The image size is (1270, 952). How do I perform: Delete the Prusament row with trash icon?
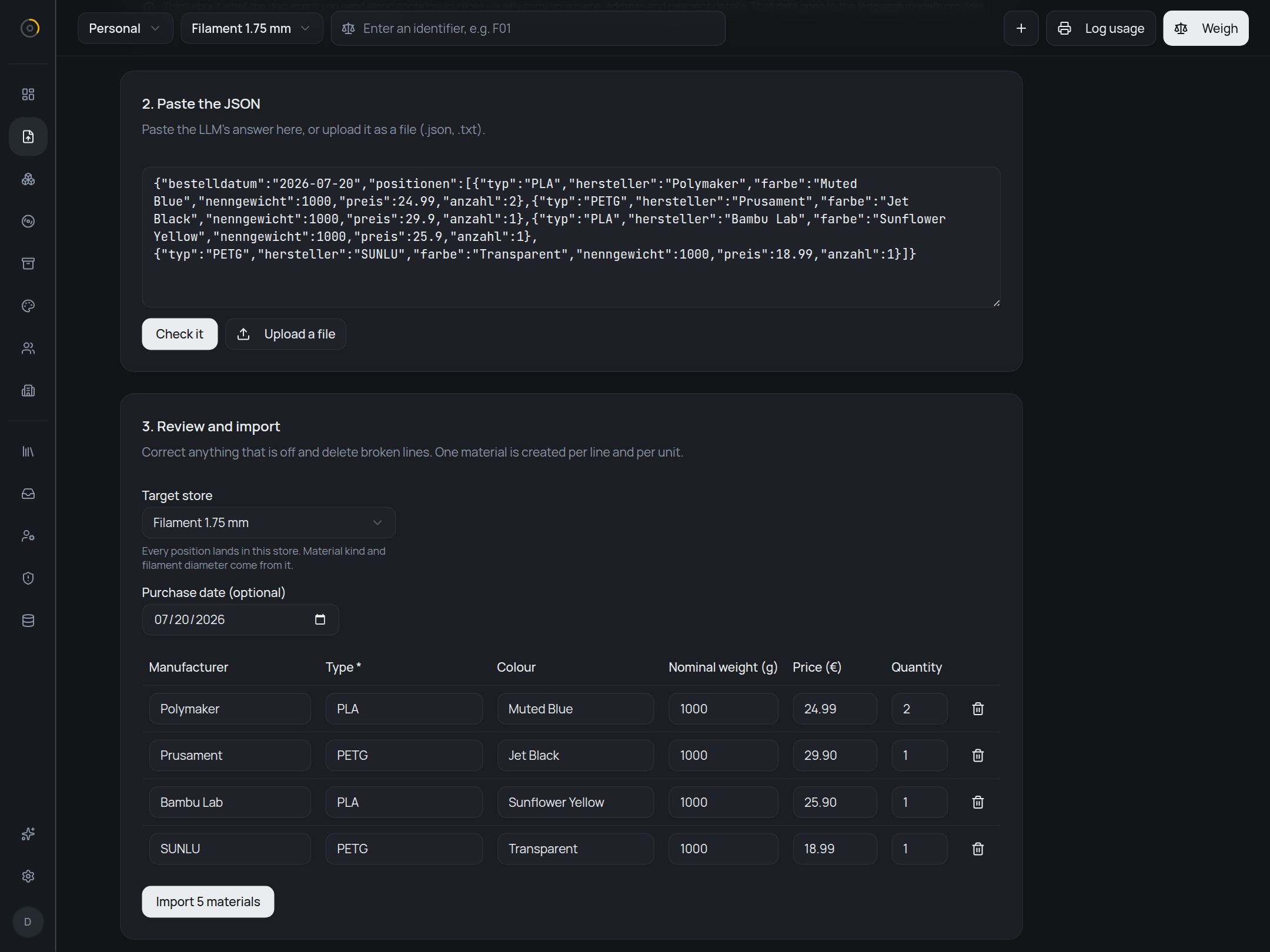[x=978, y=756]
